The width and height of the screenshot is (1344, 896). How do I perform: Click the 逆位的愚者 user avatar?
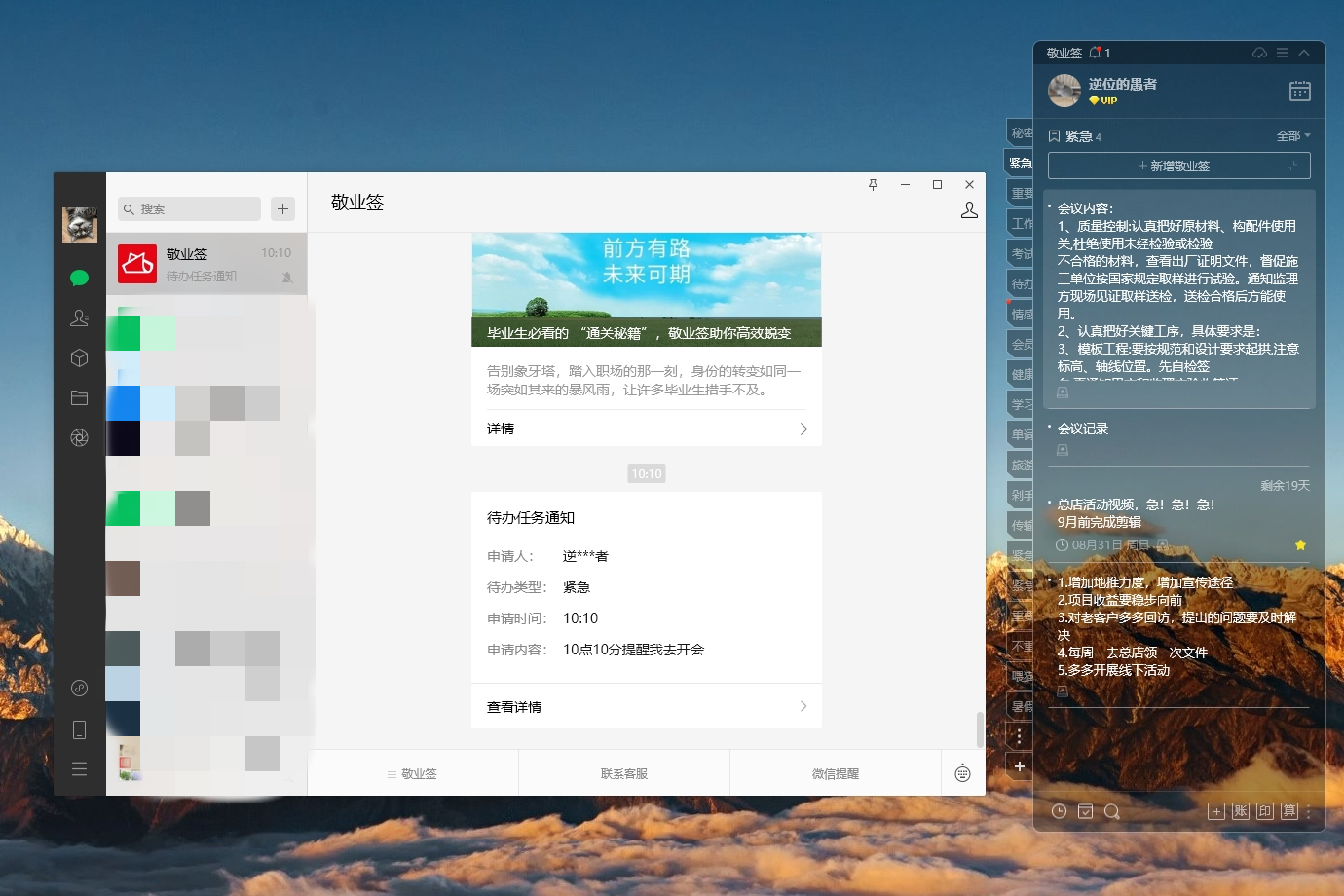pos(1064,91)
